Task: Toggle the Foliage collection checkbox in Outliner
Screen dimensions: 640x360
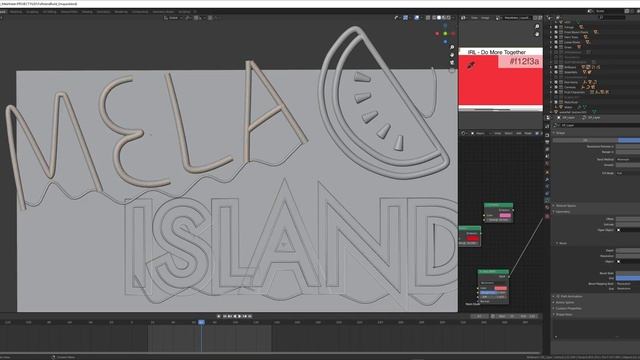Action: (556, 27)
